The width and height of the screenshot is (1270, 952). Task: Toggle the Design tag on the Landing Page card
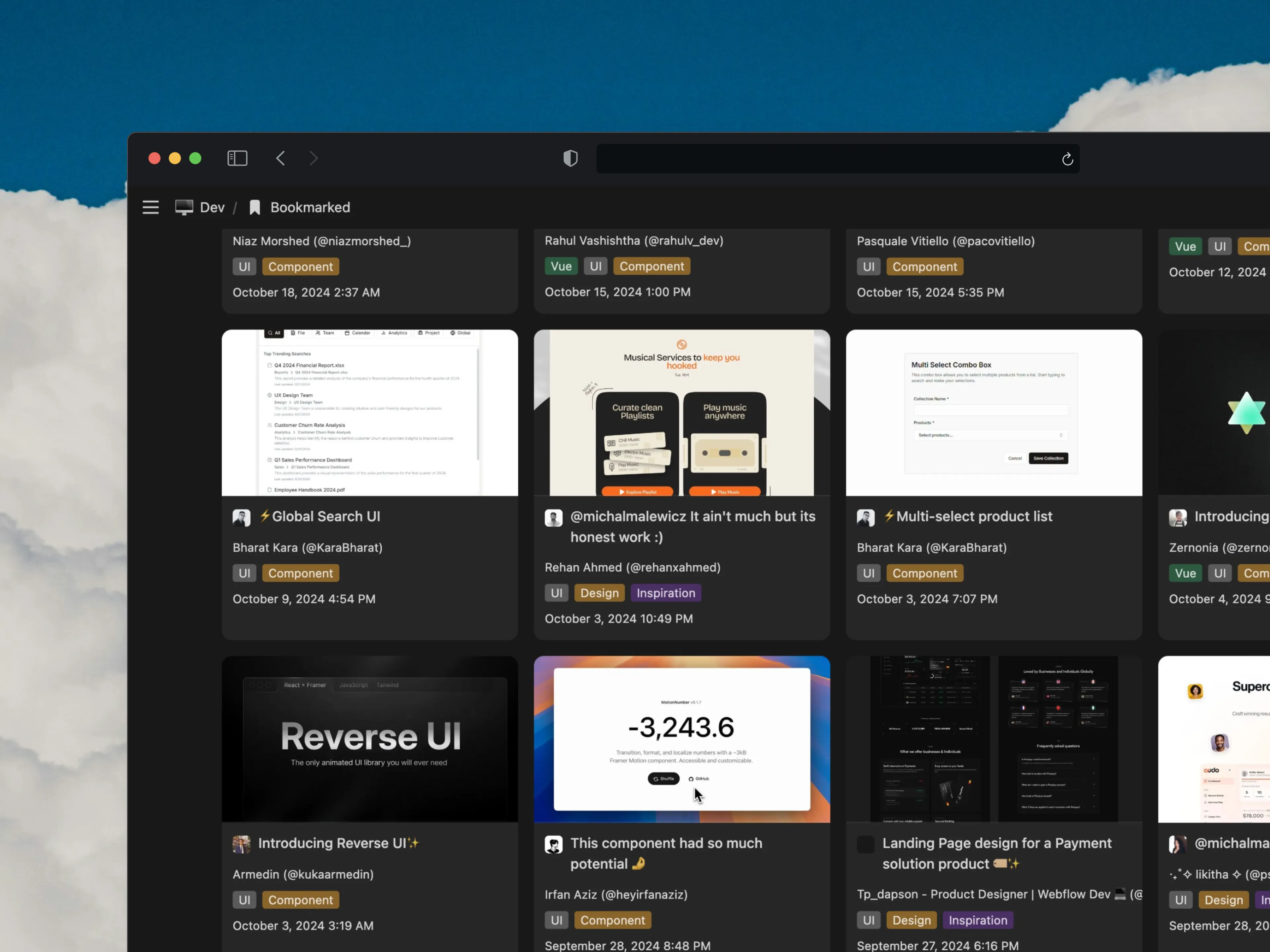coord(912,920)
